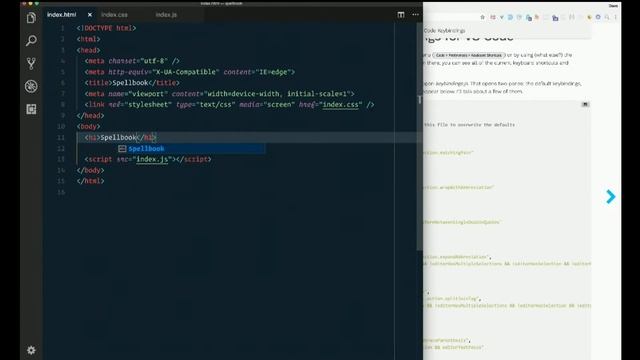The height and width of the screenshot is (360, 640).
Task: Click line number 16 in the gutter
Action: (61, 192)
